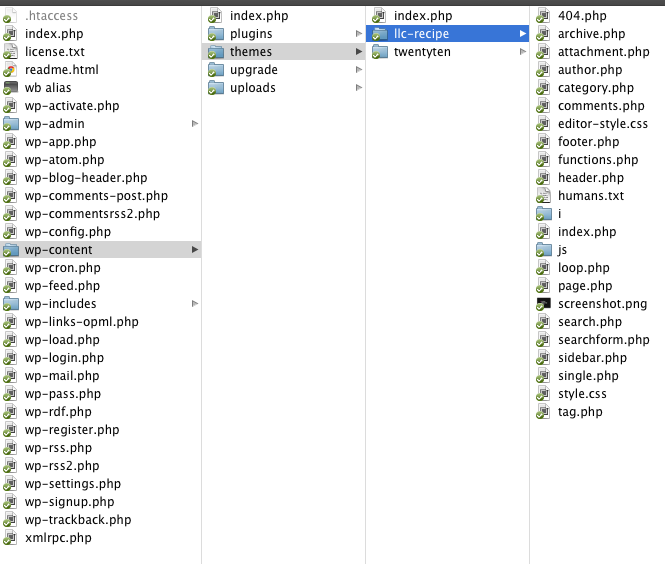Viewport: 665px width, 564px height.
Task: Expand the wp-includes folder arrow
Action: coord(195,304)
